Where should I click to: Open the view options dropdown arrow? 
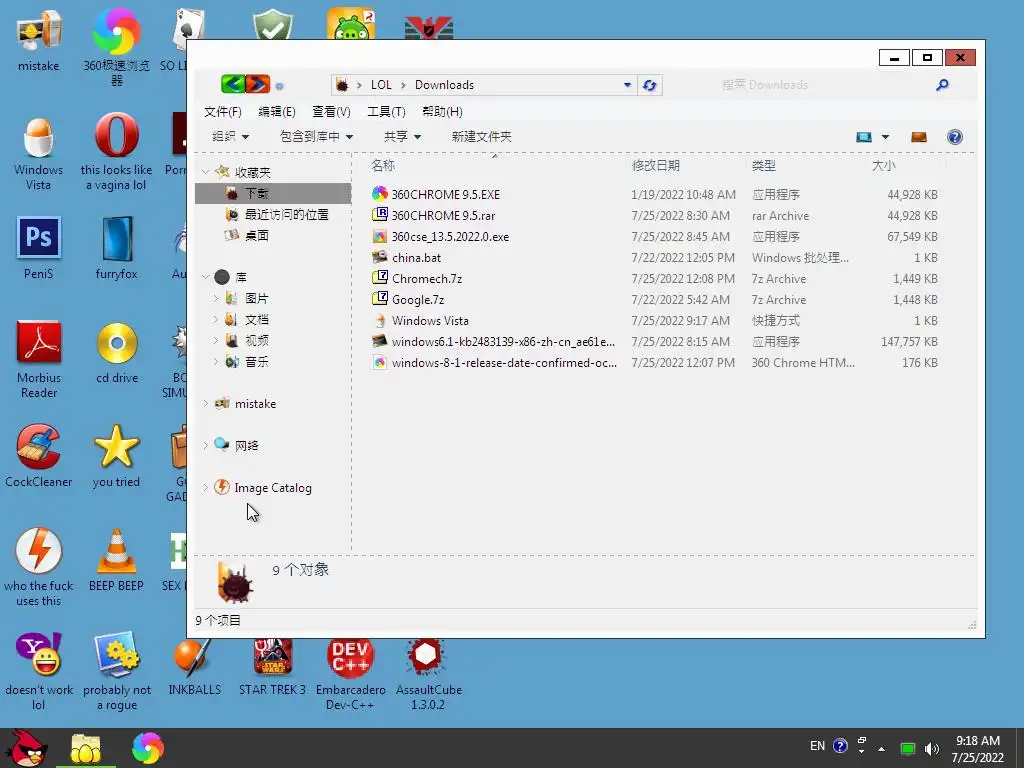[x=886, y=137]
